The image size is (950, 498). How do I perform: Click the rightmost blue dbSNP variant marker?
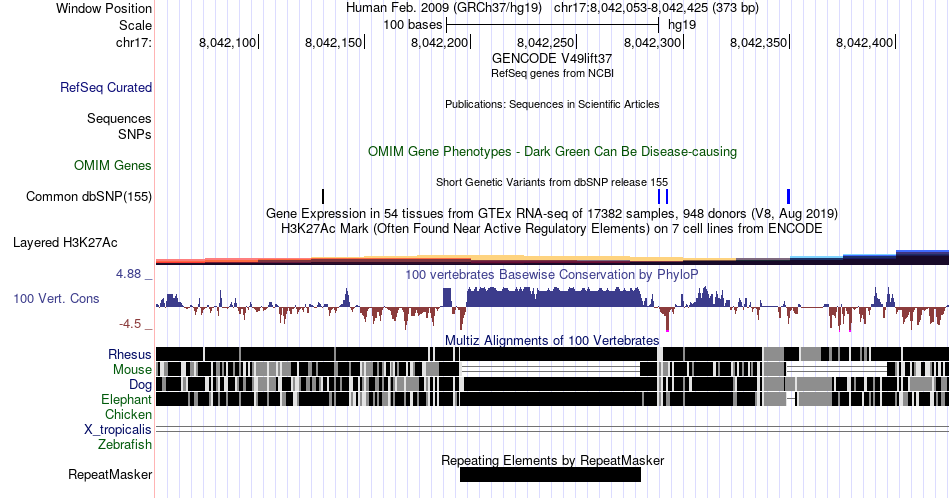point(788,196)
